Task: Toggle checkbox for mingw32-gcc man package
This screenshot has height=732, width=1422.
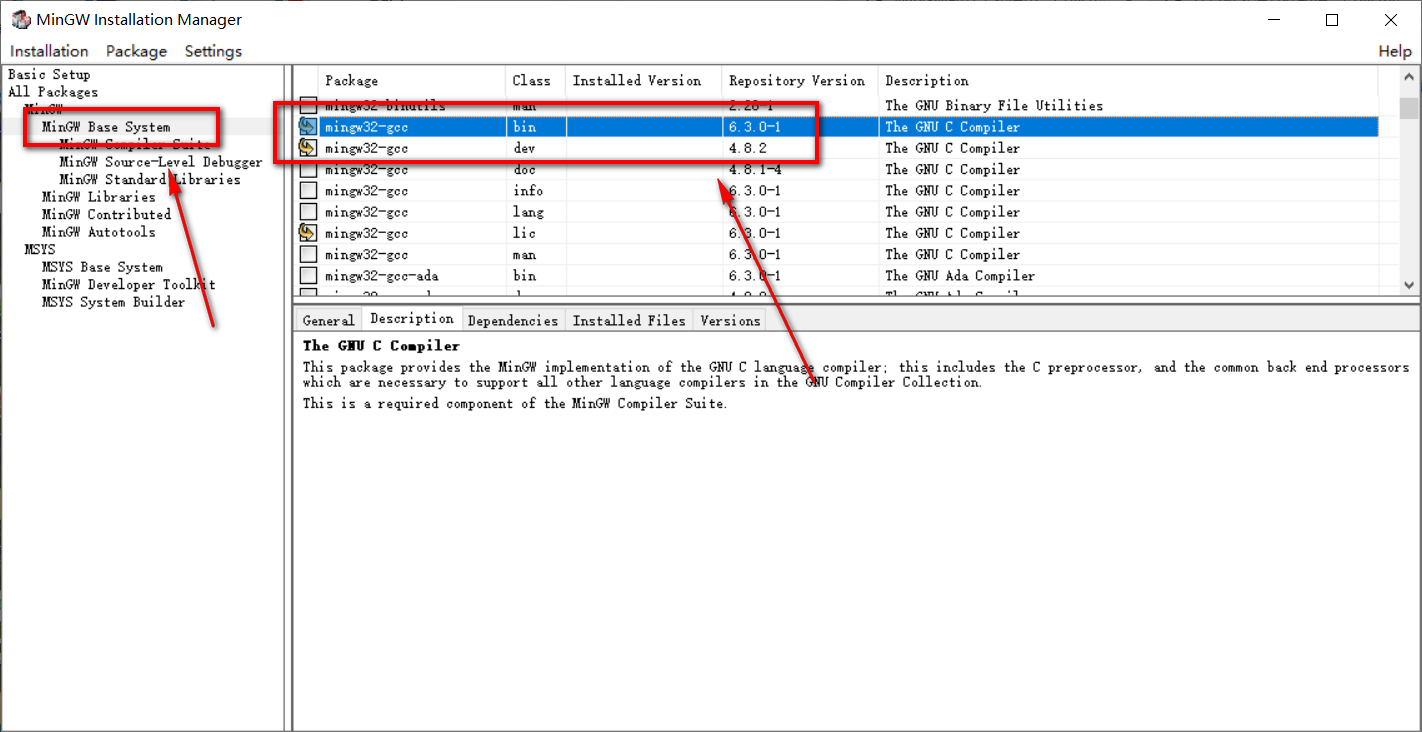Action: [x=308, y=254]
